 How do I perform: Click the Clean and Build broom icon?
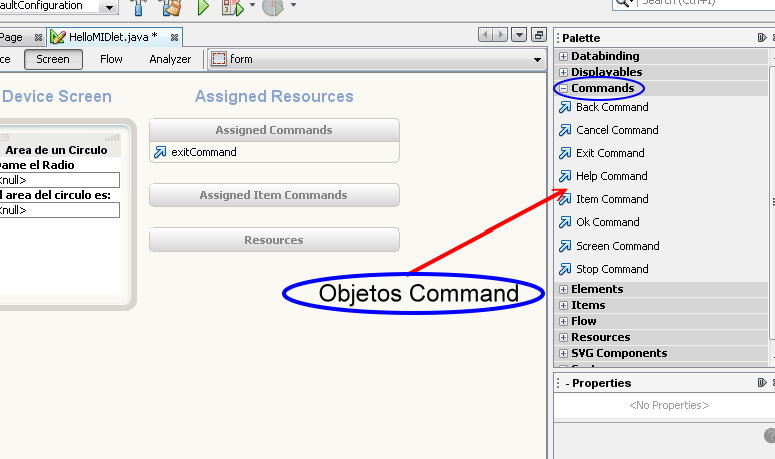pos(171,7)
